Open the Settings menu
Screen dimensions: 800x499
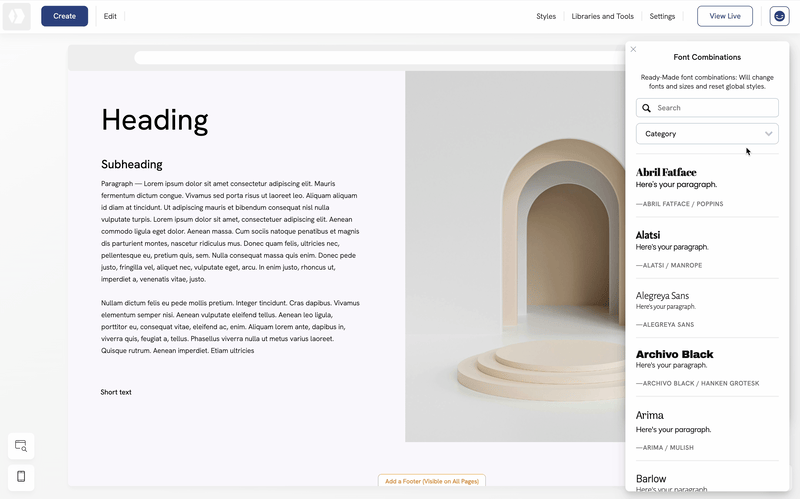[x=662, y=16]
